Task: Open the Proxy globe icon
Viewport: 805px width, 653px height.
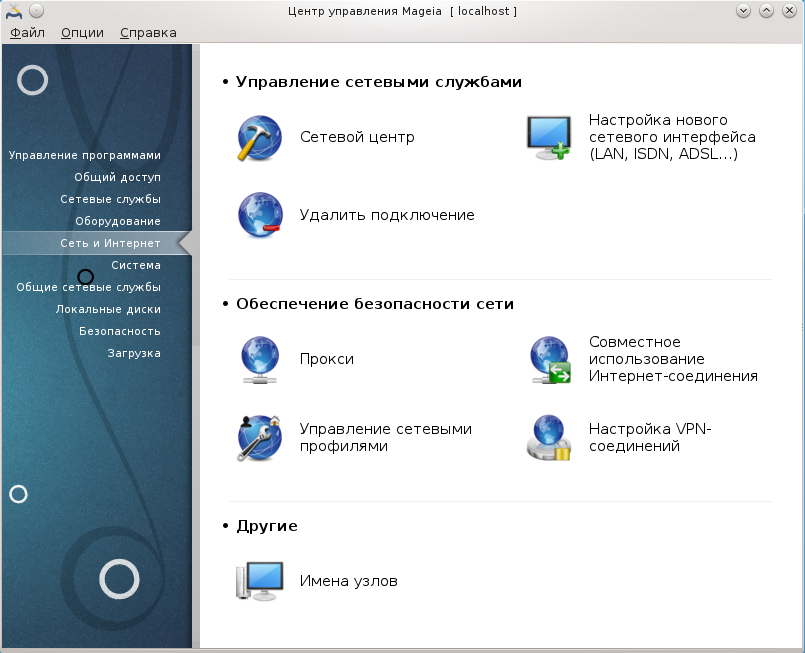Action: coord(260,359)
